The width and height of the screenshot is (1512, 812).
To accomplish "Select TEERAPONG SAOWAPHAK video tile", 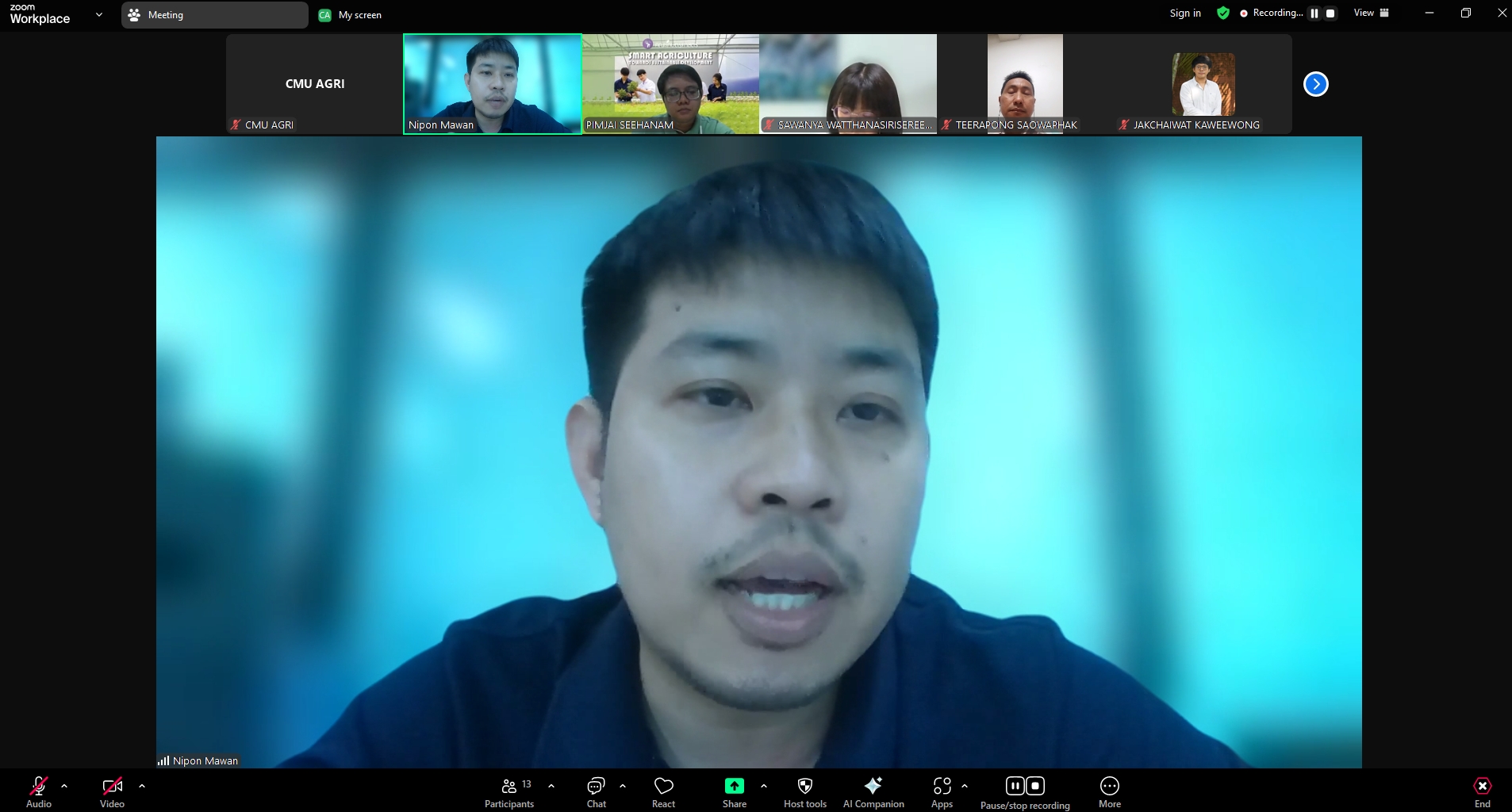I will (x=1026, y=84).
